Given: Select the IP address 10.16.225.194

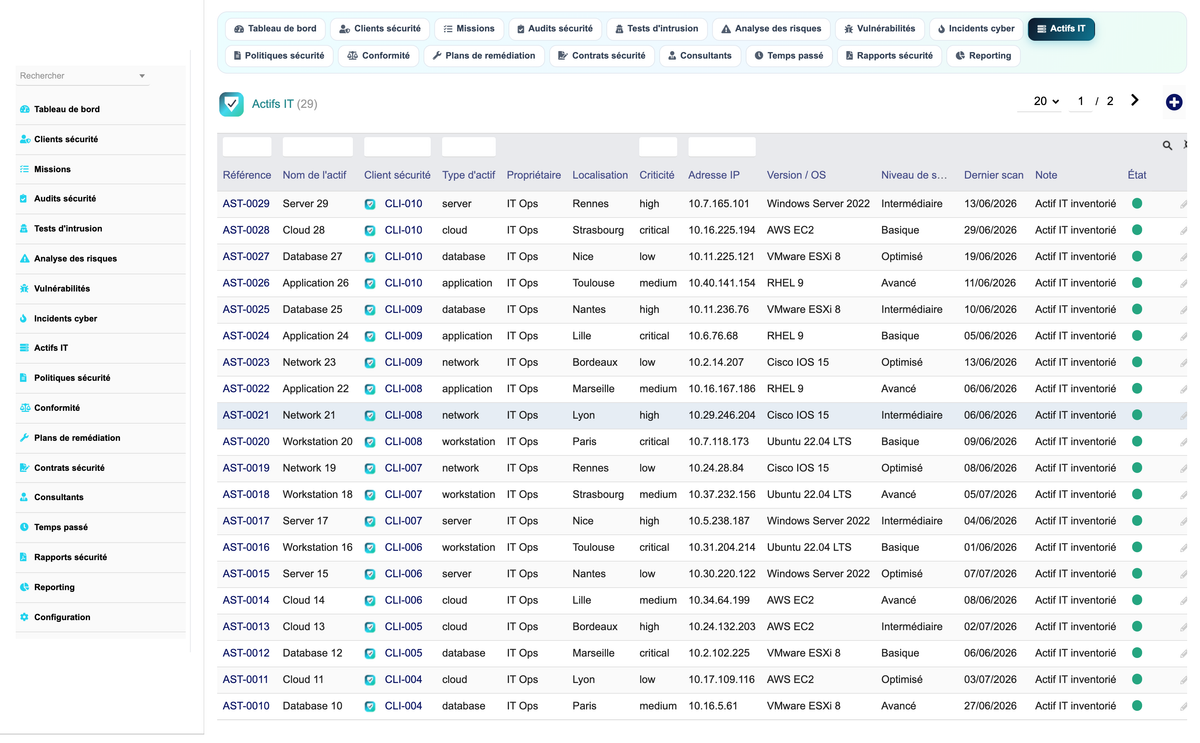Looking at the screenshot, I should coord(722,230).
